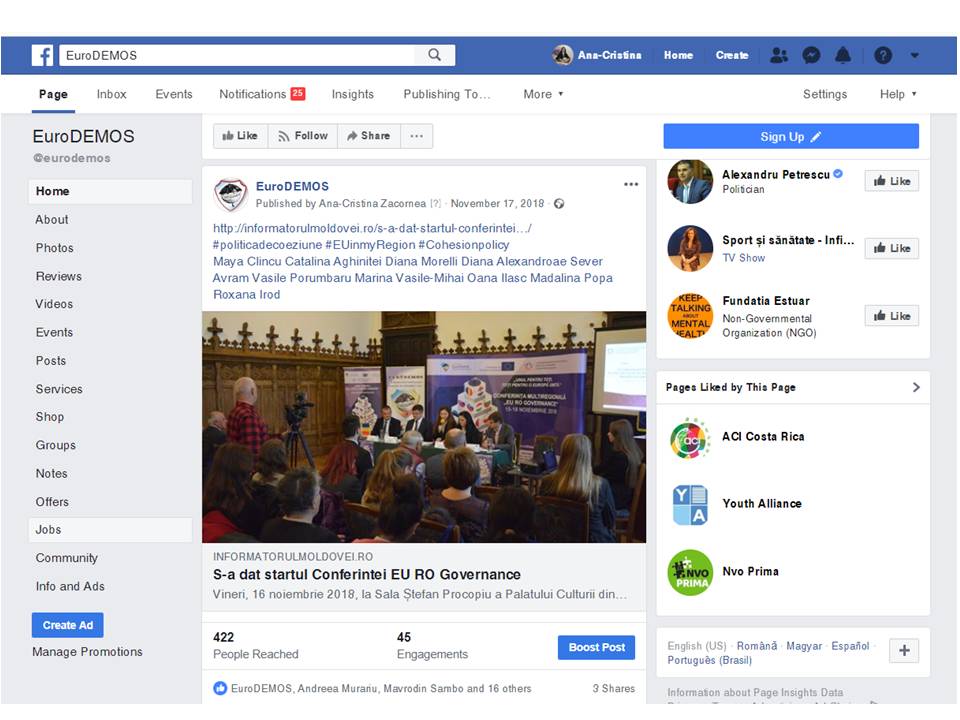Viewport: 960px width, 720px height.
Task: Open the Notifications tab with 25 badge
Action: tap(262, 94)
